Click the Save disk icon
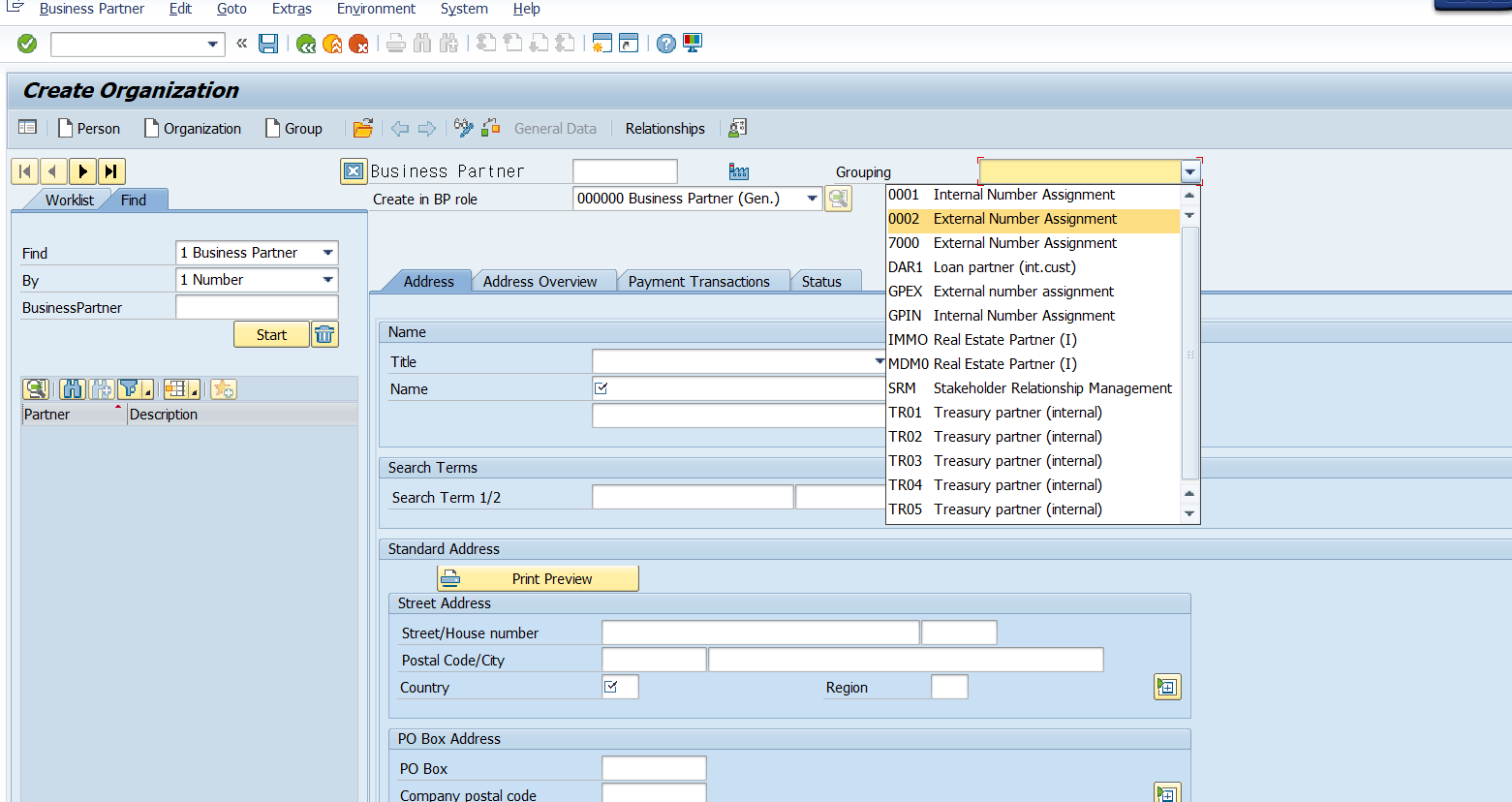This screenshot has height=802, width=1512. pyautogui.click(x=268, y=44)
